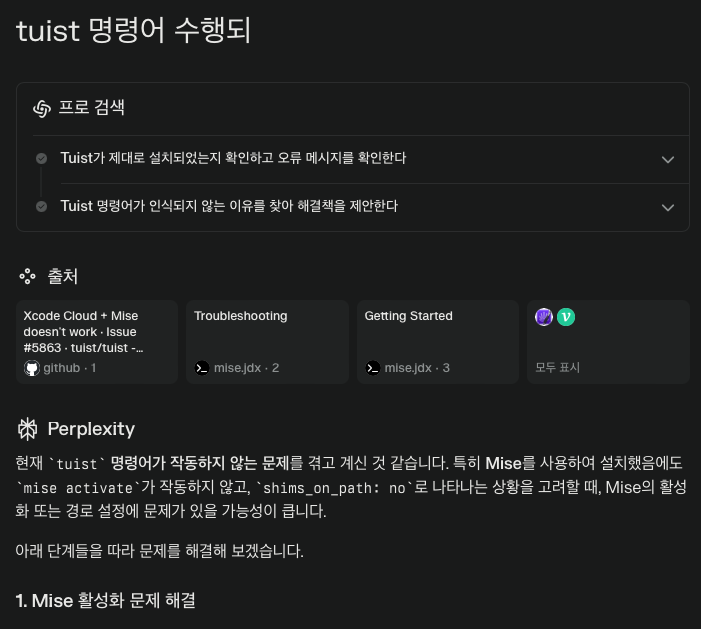Click the '출처' section heading
Viewport: 701px width, 629px height.
pyautogui.click(x=63, y=276)
